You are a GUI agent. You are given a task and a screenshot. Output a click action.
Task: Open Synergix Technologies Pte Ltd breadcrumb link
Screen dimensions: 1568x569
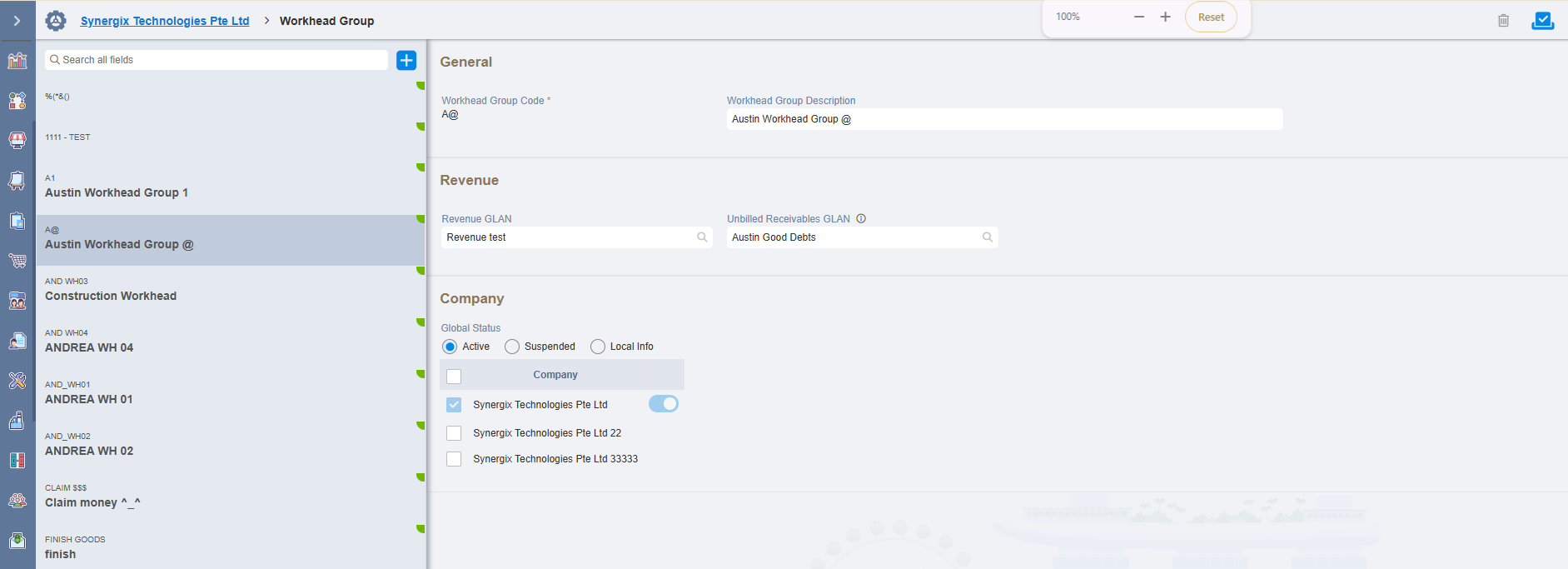coord(165,21)
